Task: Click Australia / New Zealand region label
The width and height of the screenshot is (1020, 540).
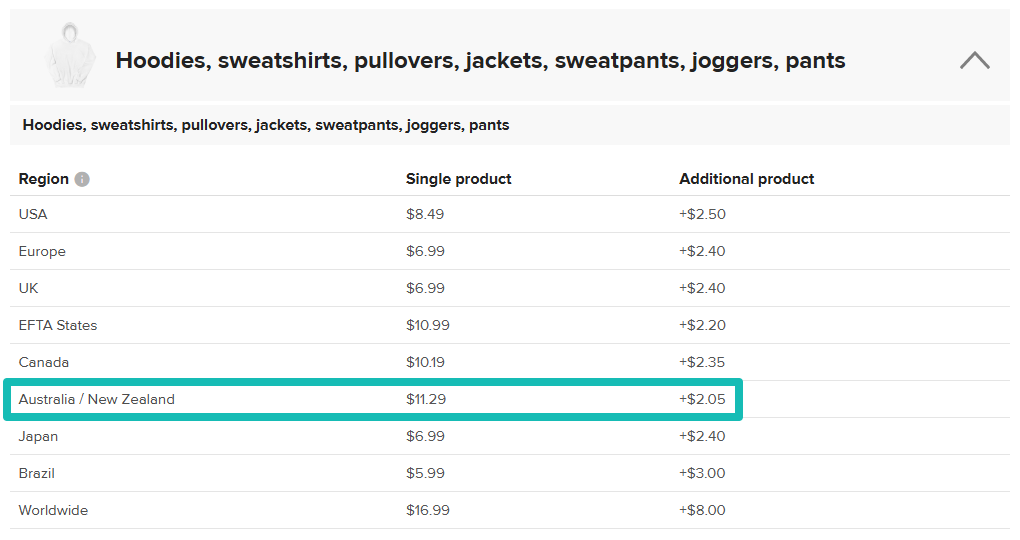Action: click(97, 399)
